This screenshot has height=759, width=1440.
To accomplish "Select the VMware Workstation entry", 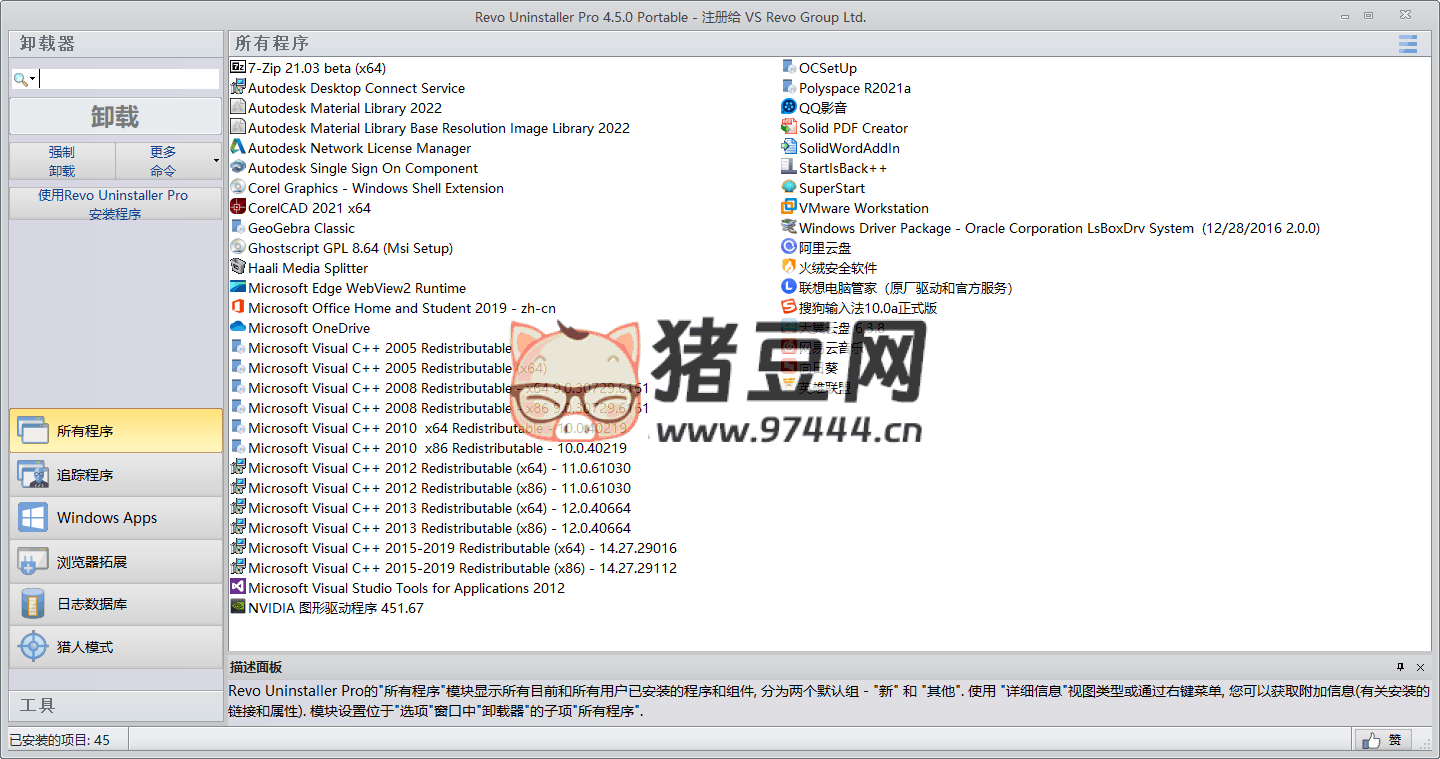I will click(862, 207).
